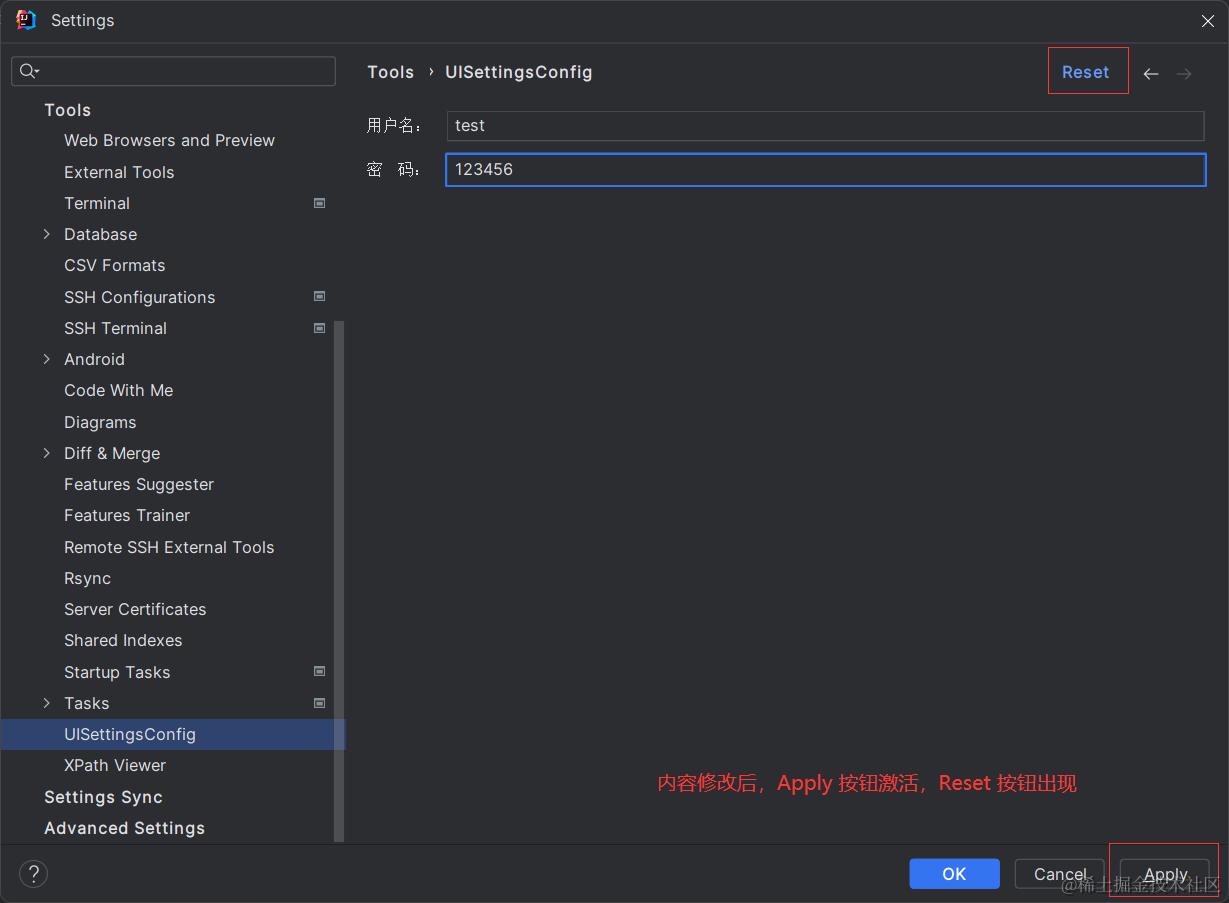Screen dimensions: 1229x903
Task: Select Startup Tasks item
Action: click(117, 672)
